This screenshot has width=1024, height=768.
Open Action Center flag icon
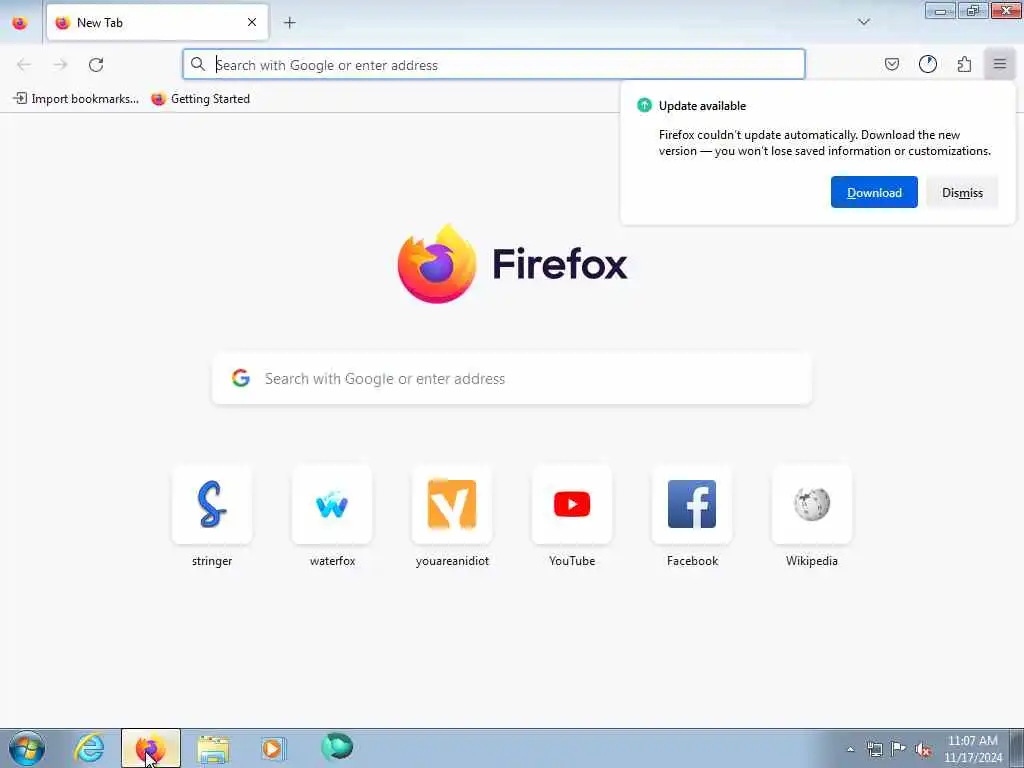click(899, 749)
